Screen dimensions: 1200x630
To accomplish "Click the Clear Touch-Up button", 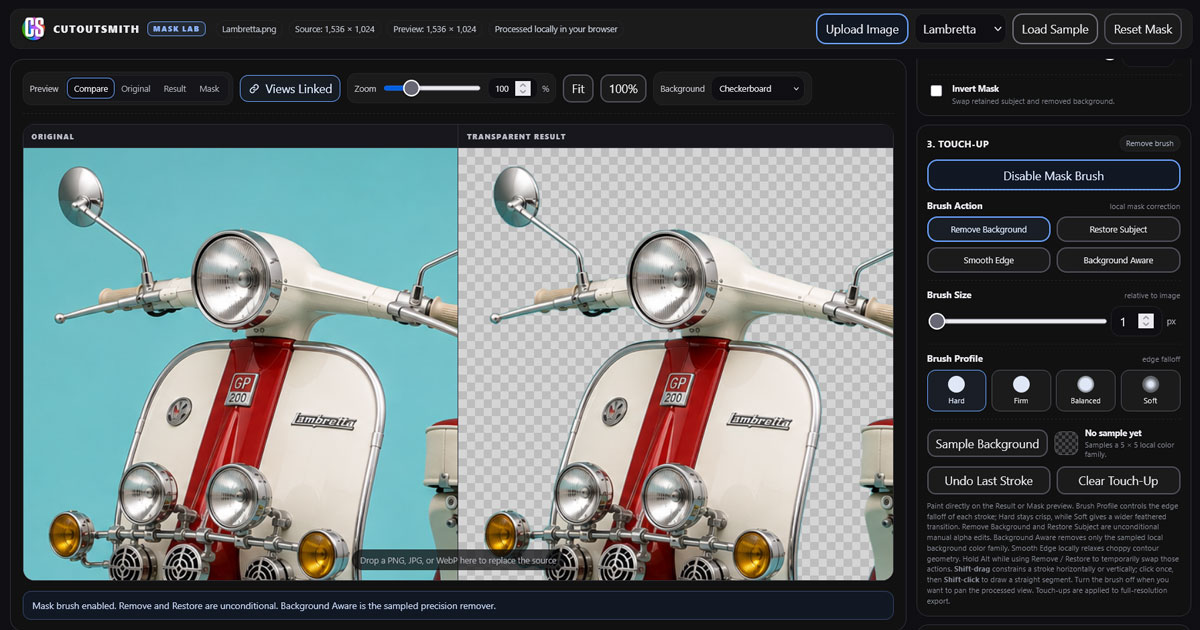I will 1118,481.
